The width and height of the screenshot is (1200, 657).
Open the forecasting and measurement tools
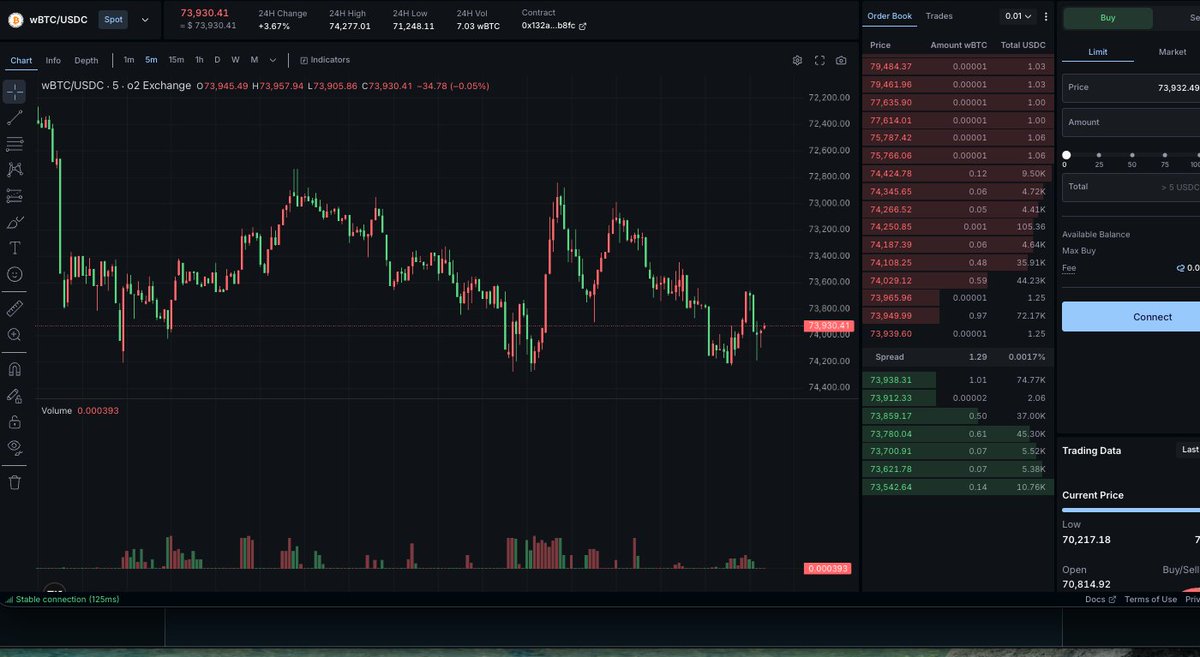point(15,196)
